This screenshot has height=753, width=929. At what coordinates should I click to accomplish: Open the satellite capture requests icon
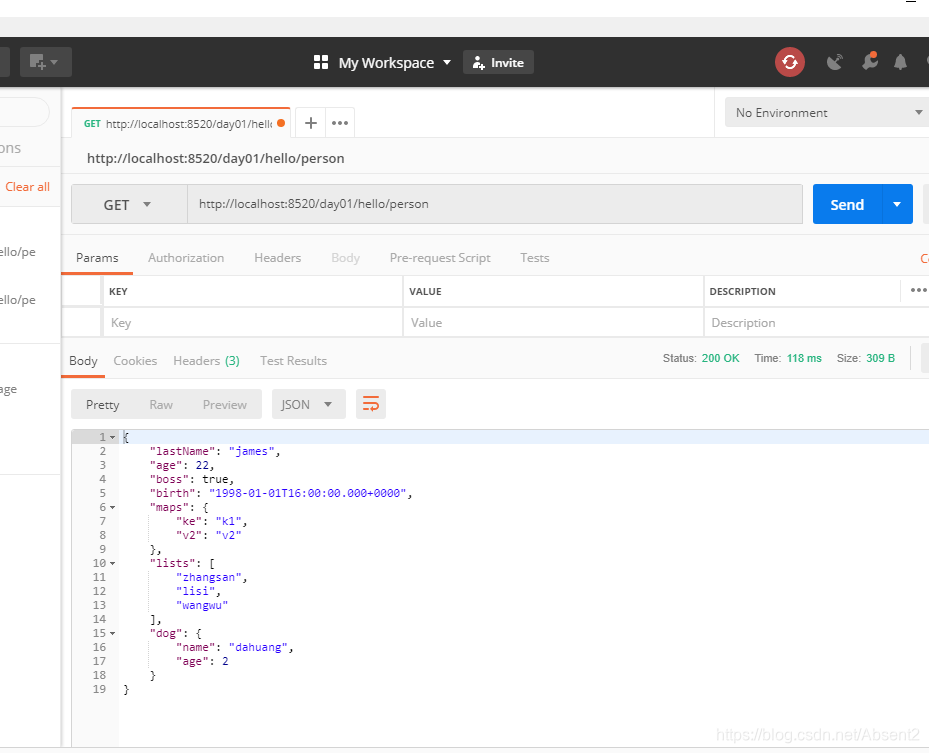[x=835, y=62]
